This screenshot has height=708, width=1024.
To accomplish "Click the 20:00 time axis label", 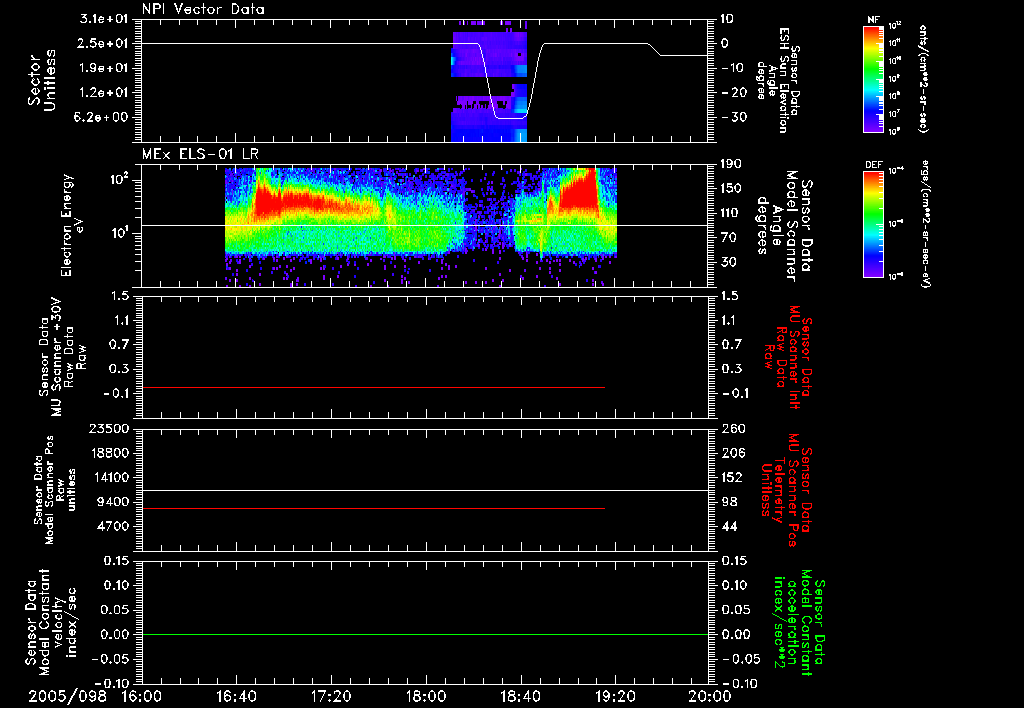I will (710, 696).
